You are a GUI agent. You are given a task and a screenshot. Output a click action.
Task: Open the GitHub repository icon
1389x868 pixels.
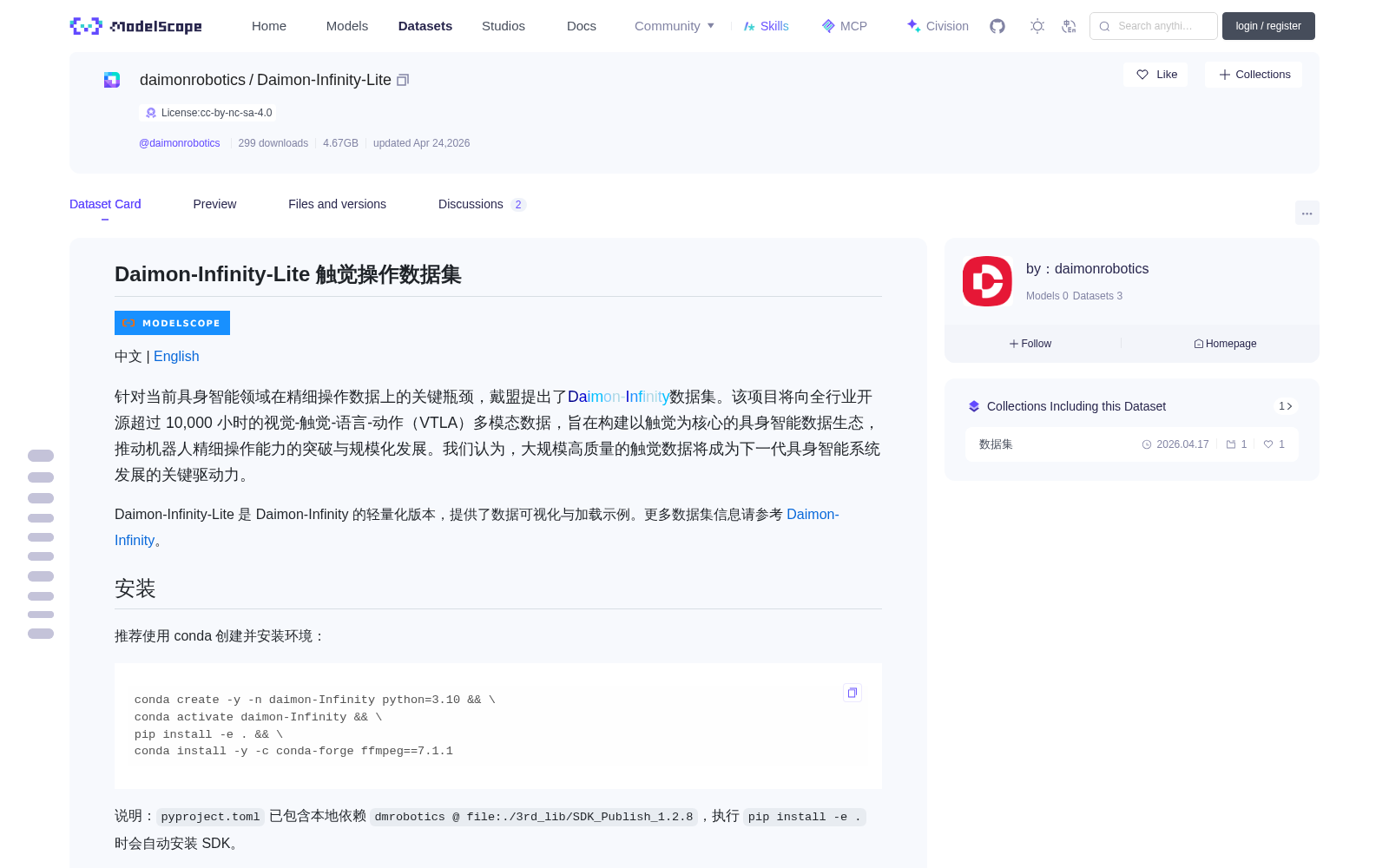[x=997, y=26]
